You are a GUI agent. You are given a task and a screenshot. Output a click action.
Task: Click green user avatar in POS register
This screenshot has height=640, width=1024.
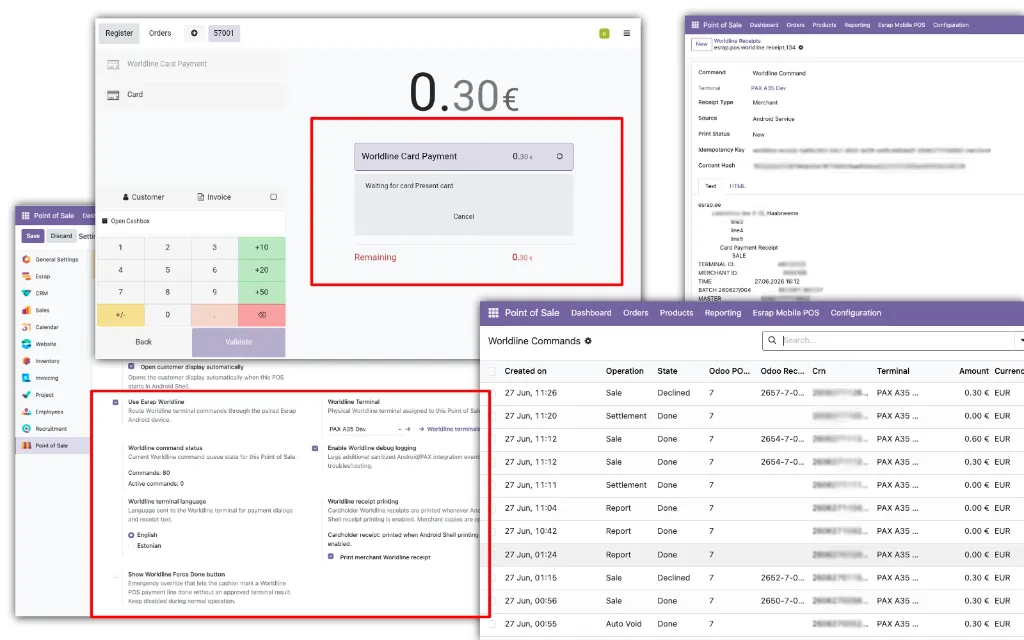tap(604, 33)
